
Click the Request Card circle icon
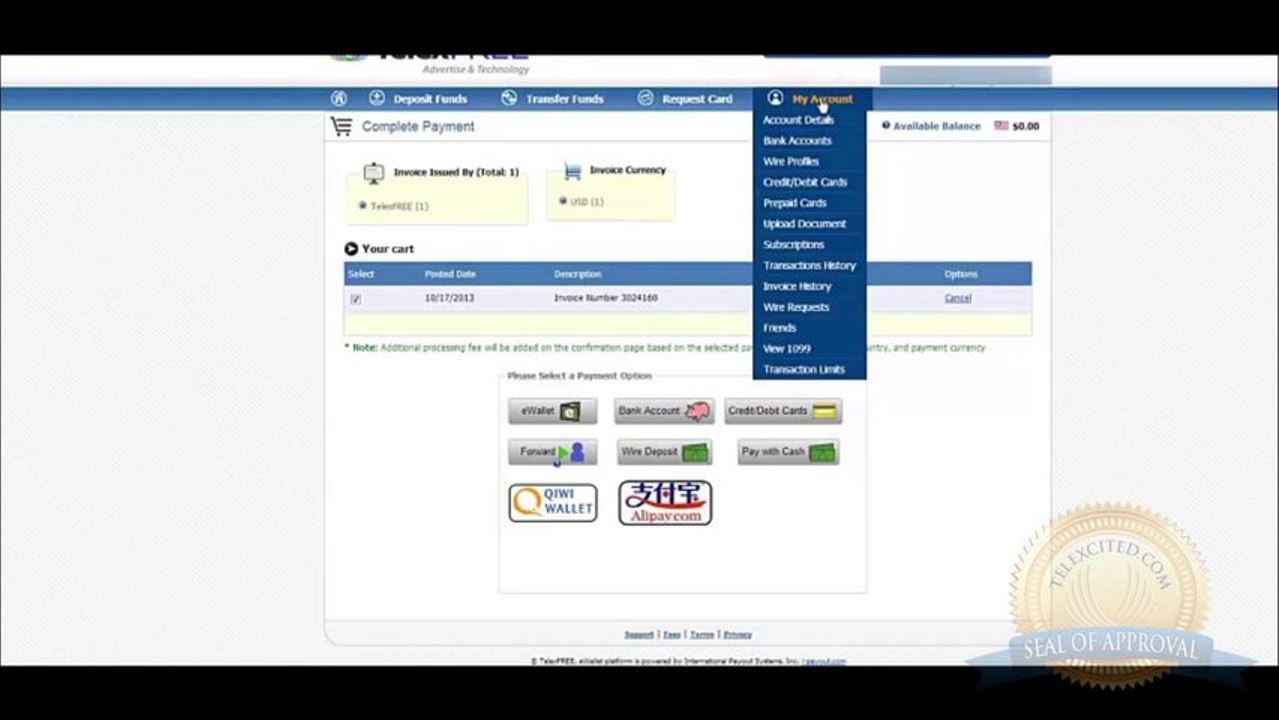[645, 98]
